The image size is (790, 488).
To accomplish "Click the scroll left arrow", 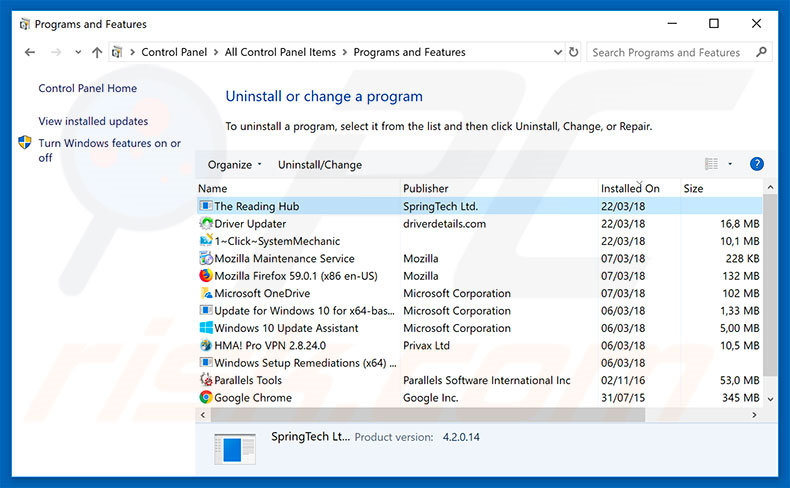I will pos(203,415).
